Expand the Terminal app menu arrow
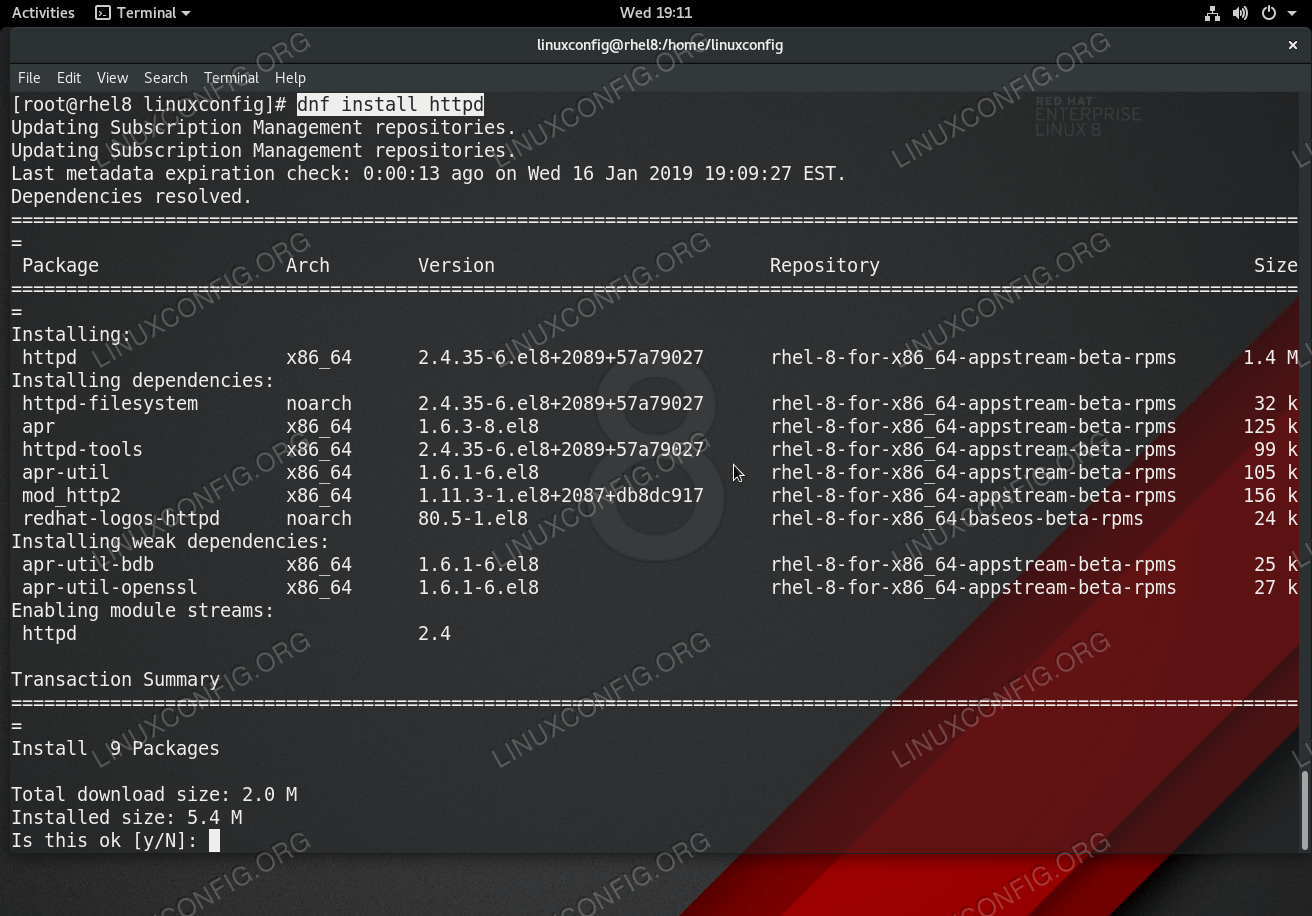This screenshot has height=916, width=1312. point(186,13)
